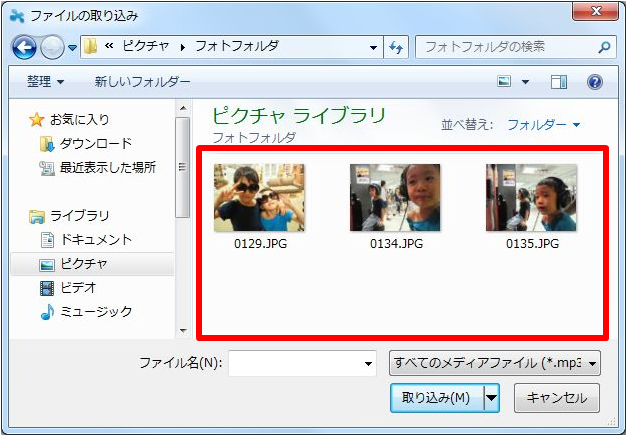Click the back navigation arrow button
Image resolution: width=627 pixels, height=436 pixels.
tap(24, 47)
